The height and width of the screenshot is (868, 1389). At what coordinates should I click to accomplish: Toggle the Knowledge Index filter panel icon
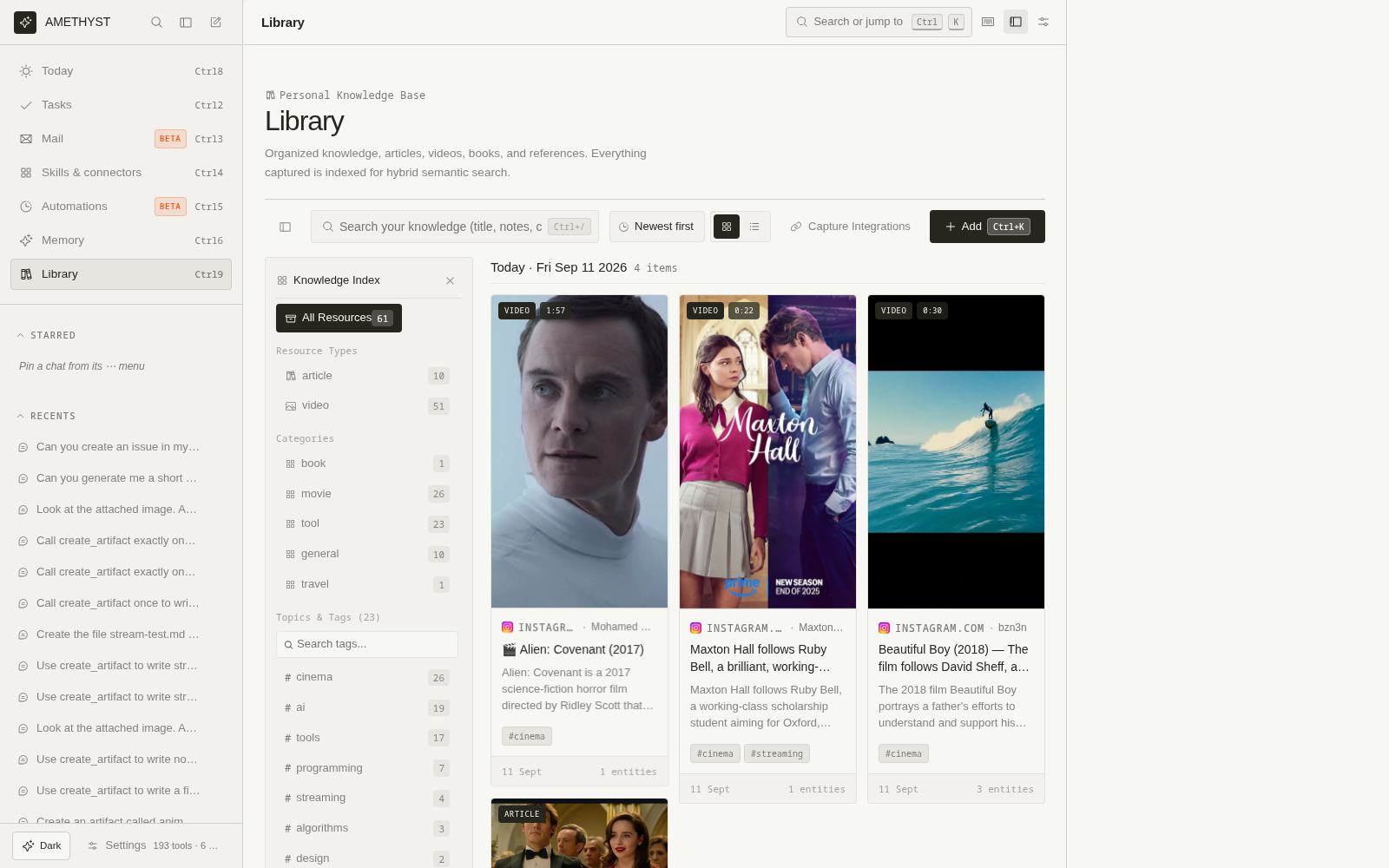point(285,227)
